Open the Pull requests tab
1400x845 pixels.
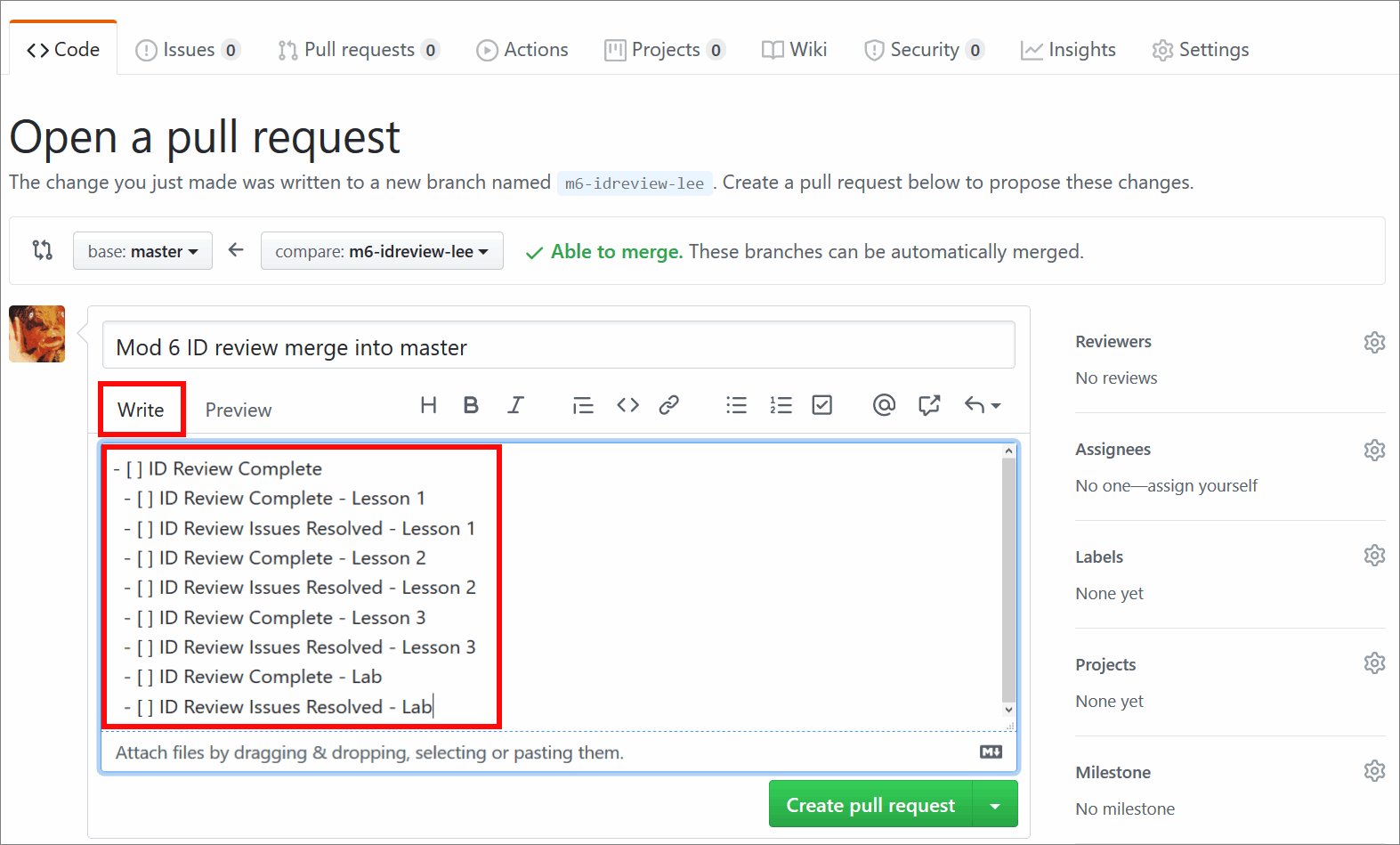click(359, 50)
